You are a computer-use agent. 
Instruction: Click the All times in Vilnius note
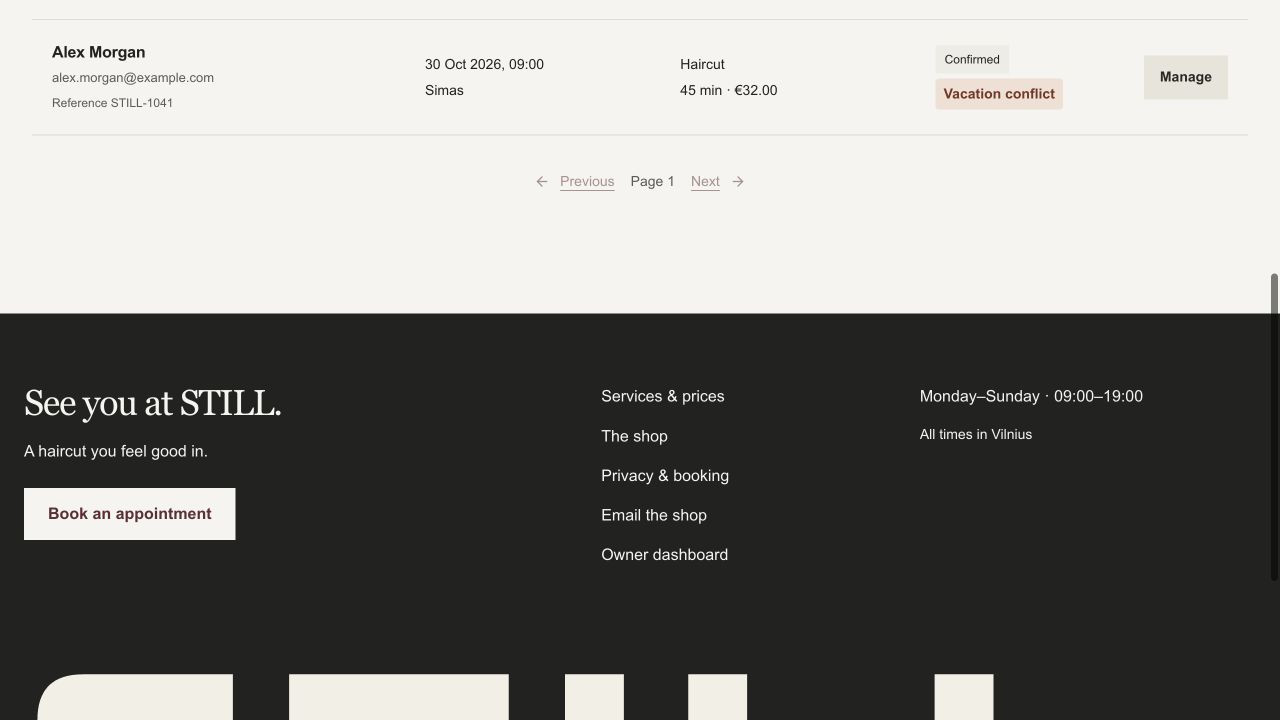pyautogui.click(x=976, y=434)
